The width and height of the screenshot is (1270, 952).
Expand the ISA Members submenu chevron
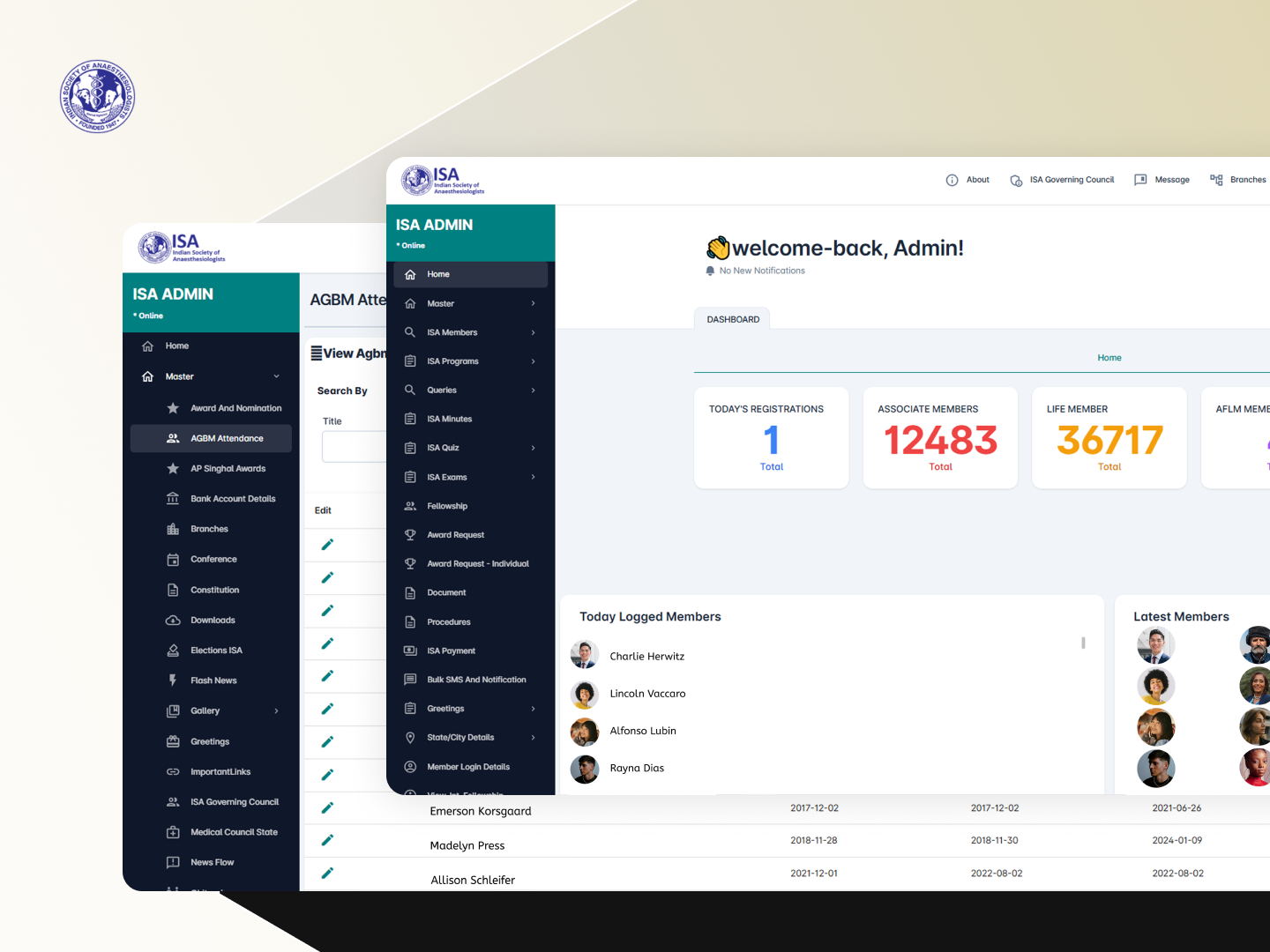coord(533,332)
